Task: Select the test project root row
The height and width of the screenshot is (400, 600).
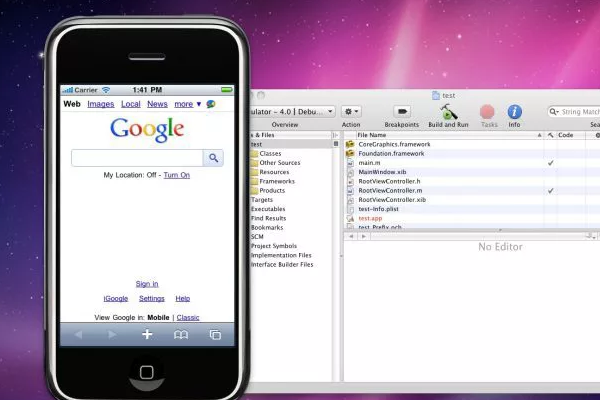Action: pyautogui.click(x=291, y=144)
